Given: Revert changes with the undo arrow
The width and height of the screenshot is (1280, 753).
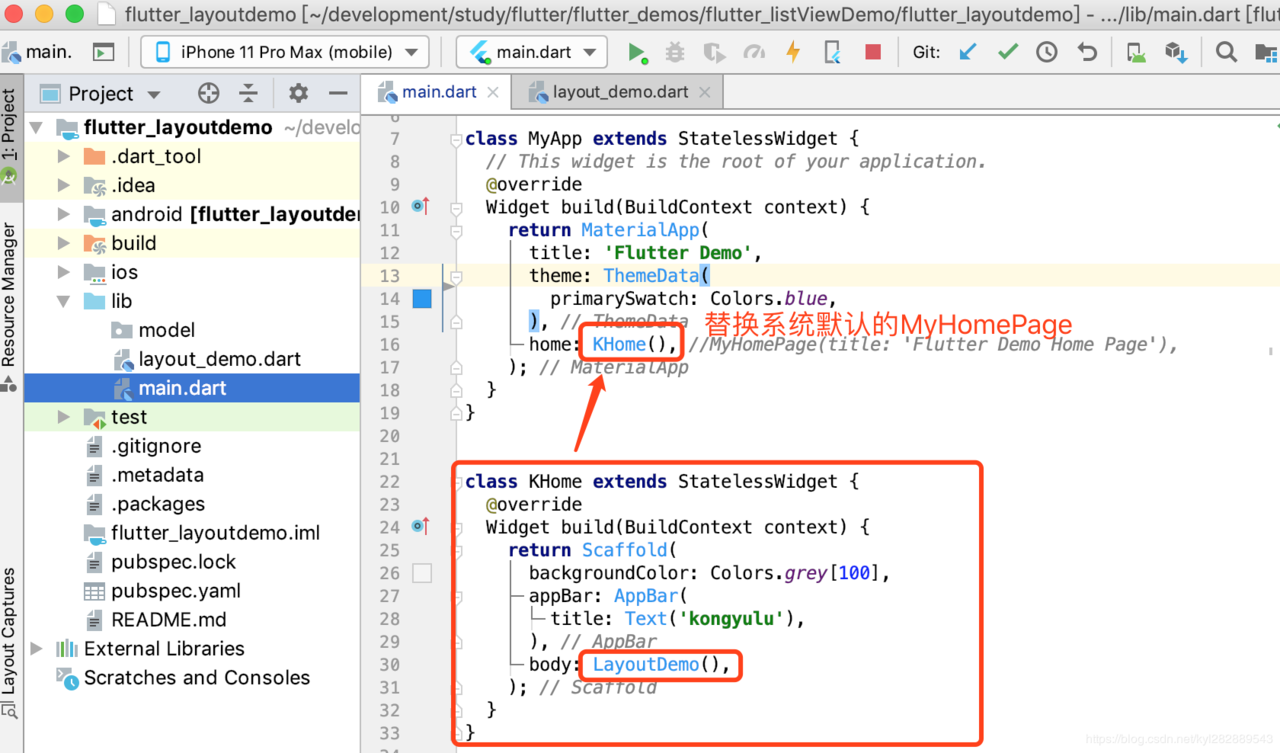Looking at the screenshot, I should 1087,52.
